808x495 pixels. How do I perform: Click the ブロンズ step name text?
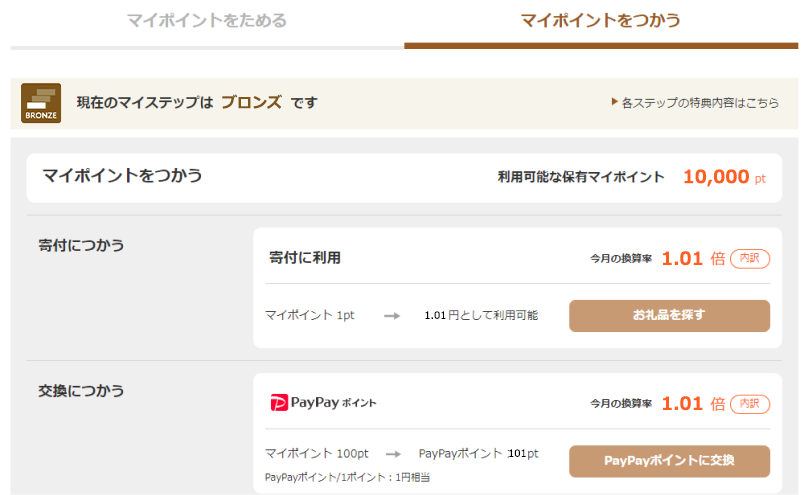click(251, 103)
